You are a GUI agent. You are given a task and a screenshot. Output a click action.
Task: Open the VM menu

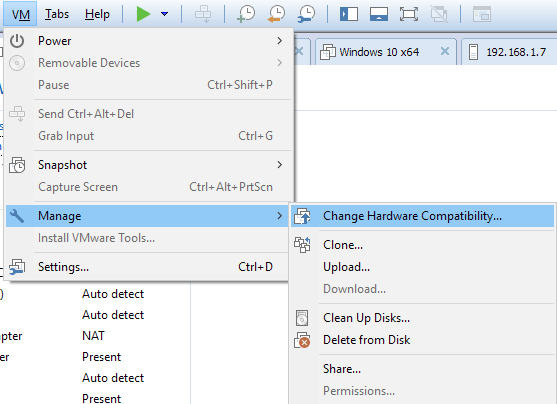pos(21,14)
